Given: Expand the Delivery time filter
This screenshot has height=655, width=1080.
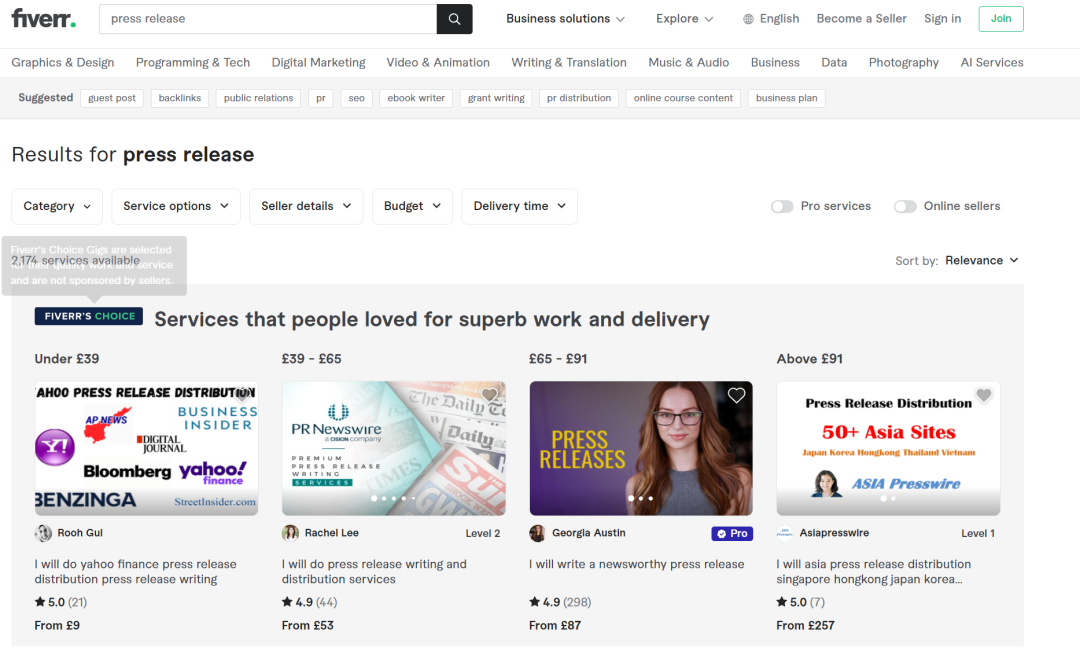Looking at the screenshot, I should pyautogui.click(x=519, y=207).
